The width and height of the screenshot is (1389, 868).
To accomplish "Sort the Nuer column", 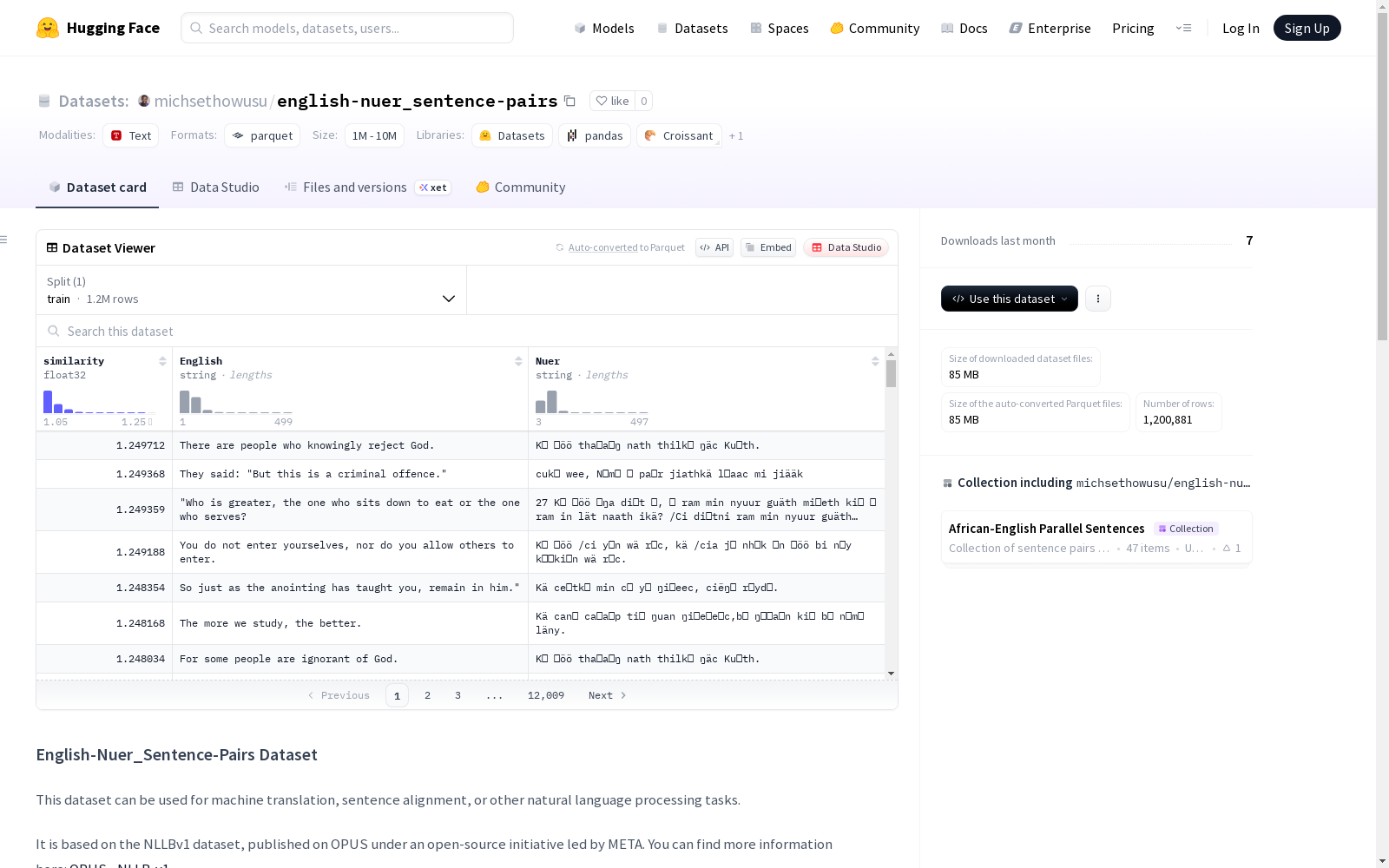I will pos(875,361).
